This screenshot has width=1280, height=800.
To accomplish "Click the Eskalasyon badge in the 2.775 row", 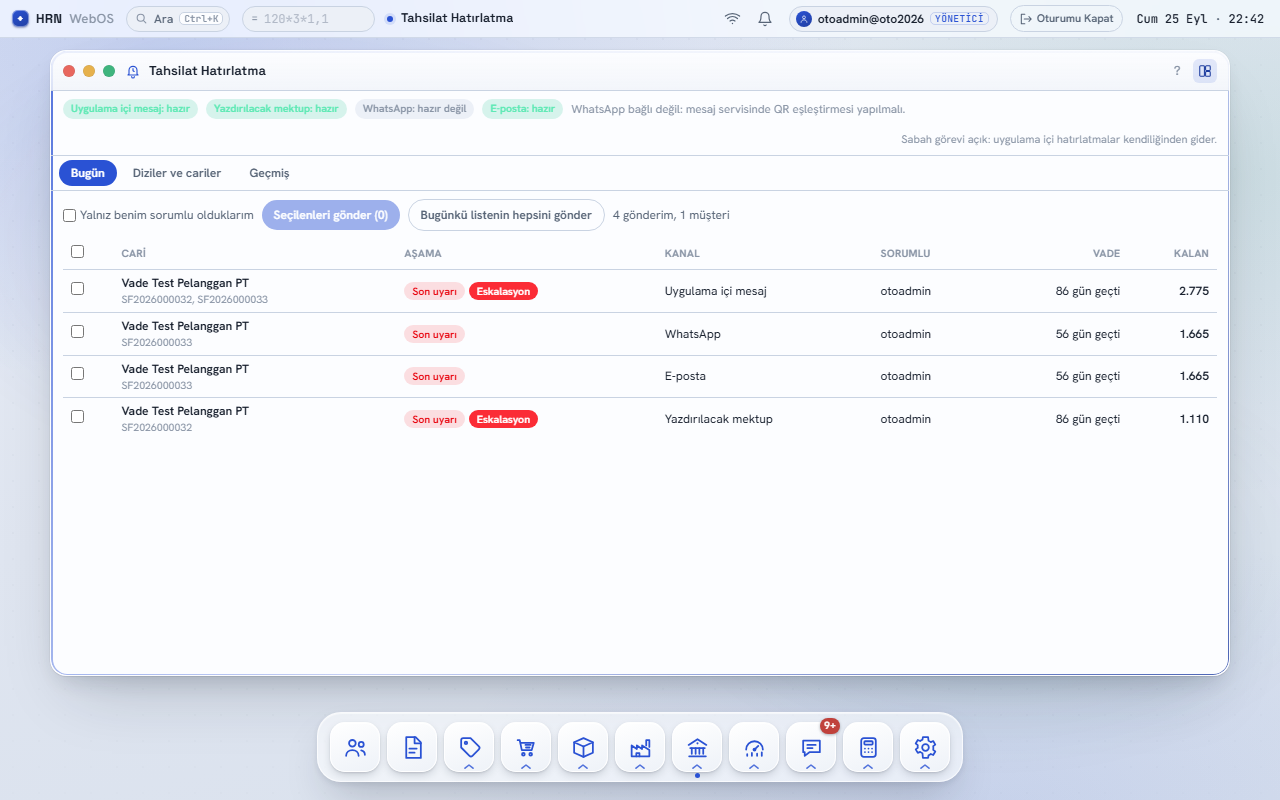I will [x=503, y=291].
